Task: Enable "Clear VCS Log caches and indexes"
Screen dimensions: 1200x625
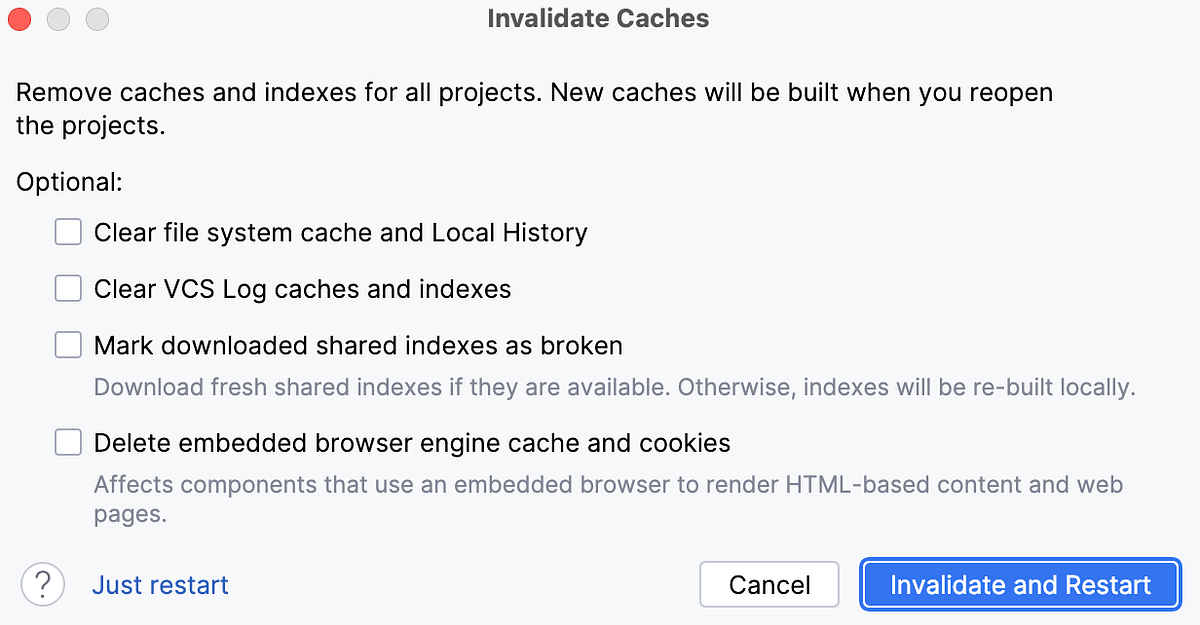Action: (x=67, y=288)
